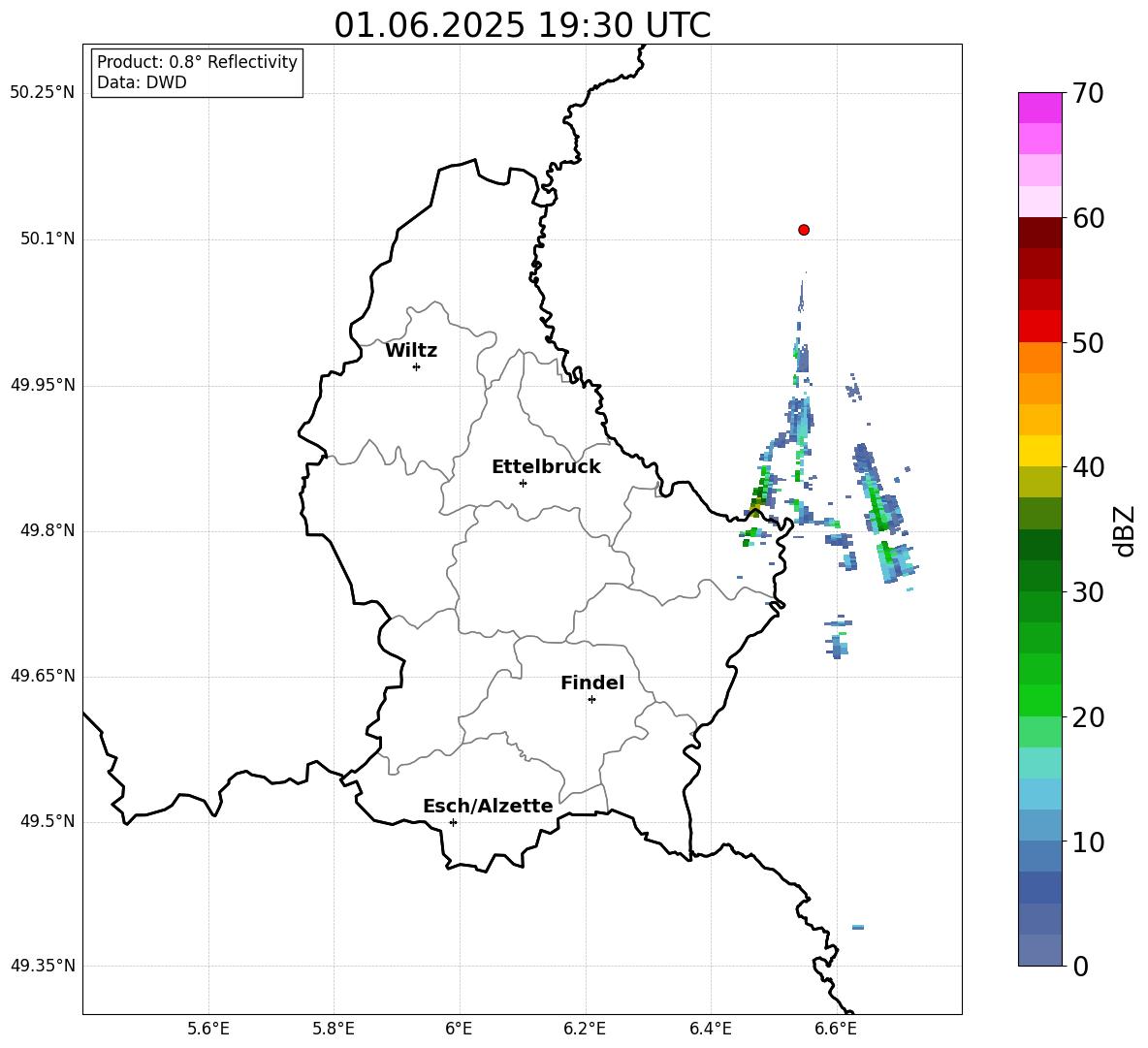Select the Ettelbruck label on the map

546,467
